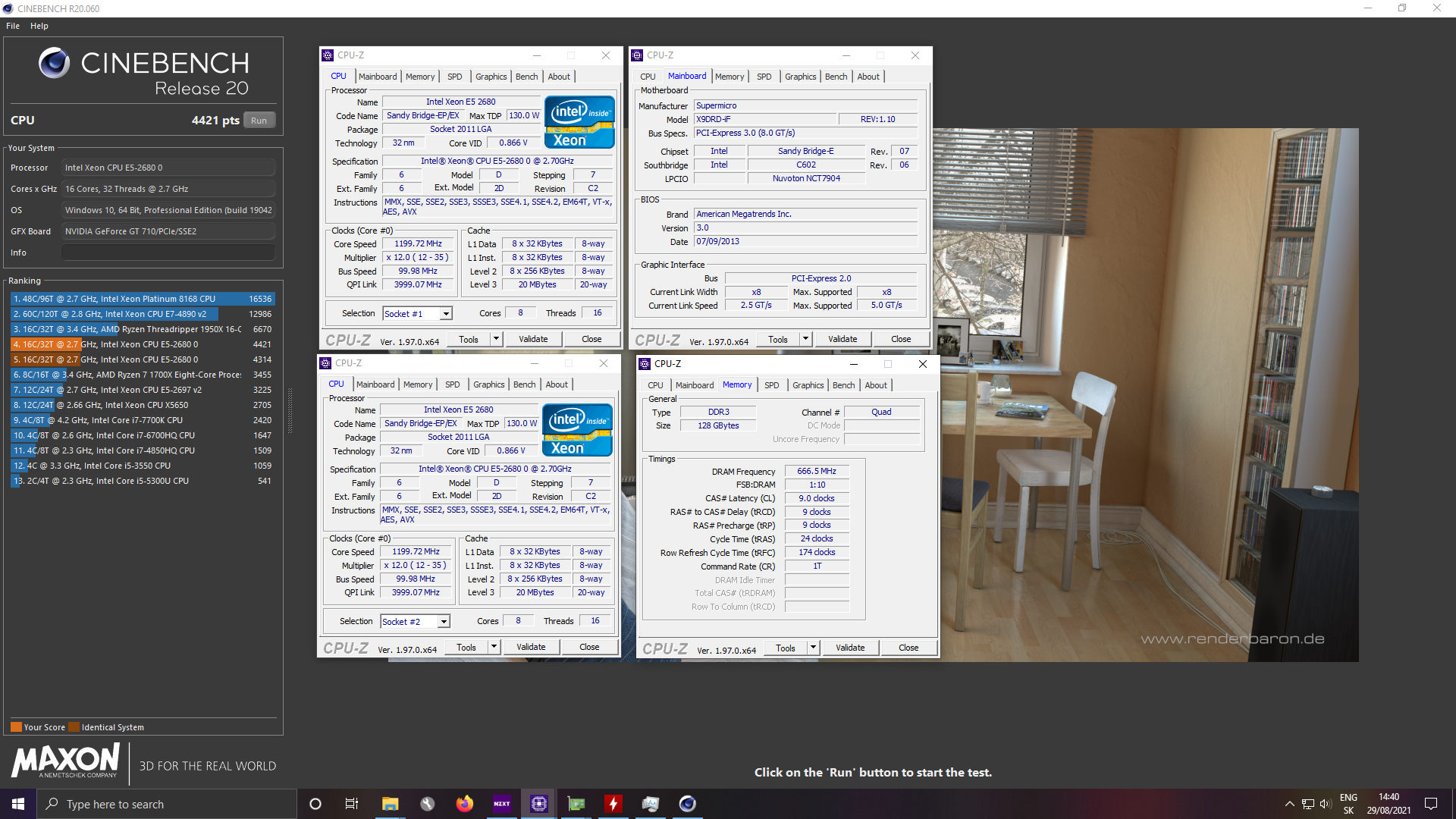Viewport: 1456px width, 819px height.
Task: Click the orange Your Score legend swatch
Action: click(x=16, y=727)
